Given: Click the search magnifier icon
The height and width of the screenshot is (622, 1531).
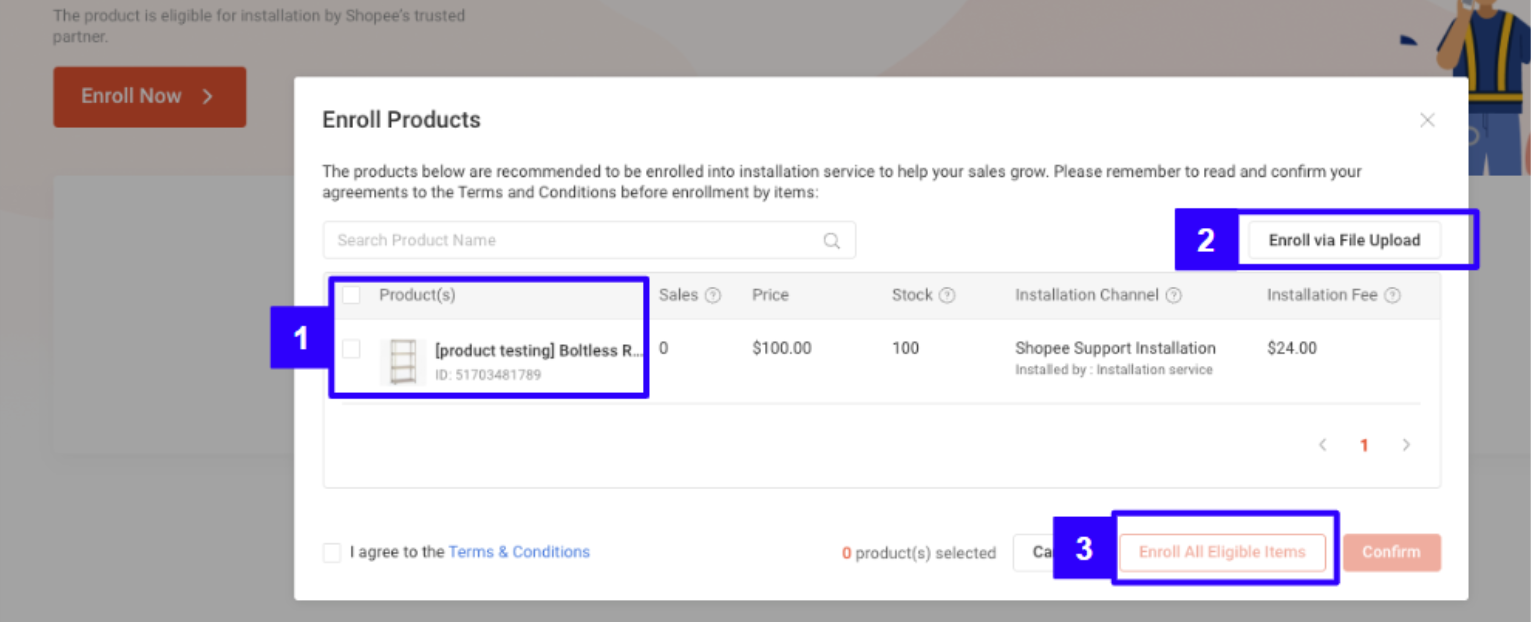Looking at the screenshot, I should (x=831, y=240).
